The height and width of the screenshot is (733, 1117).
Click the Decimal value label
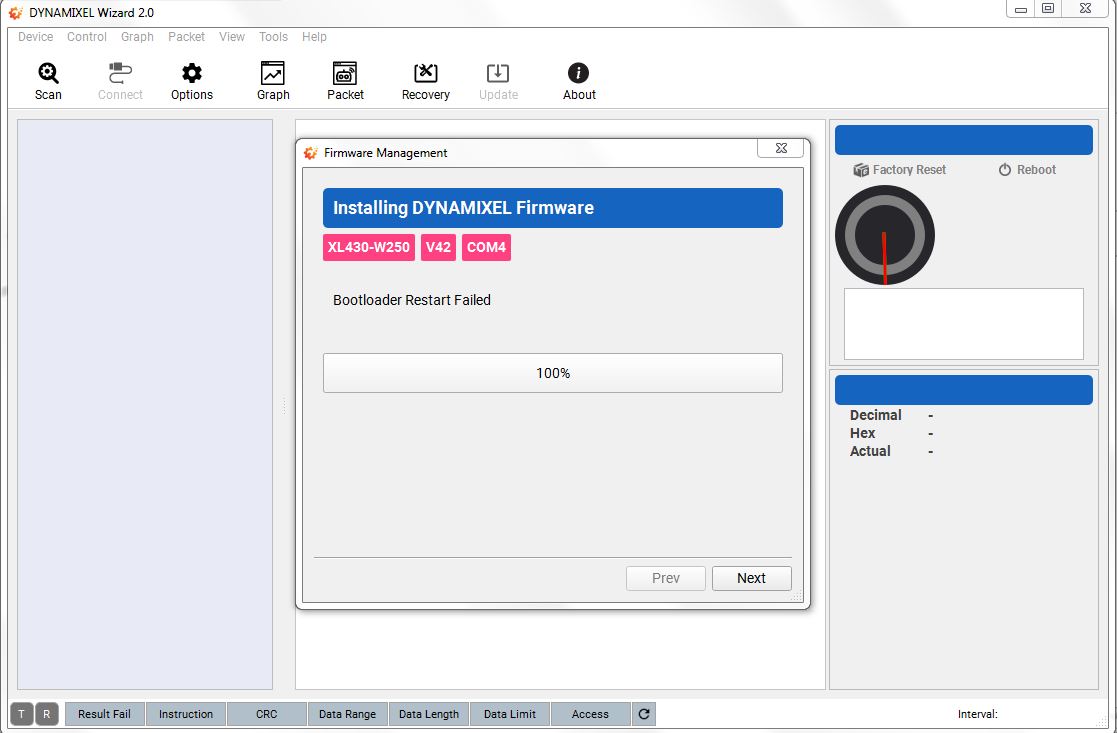(876, 415)
